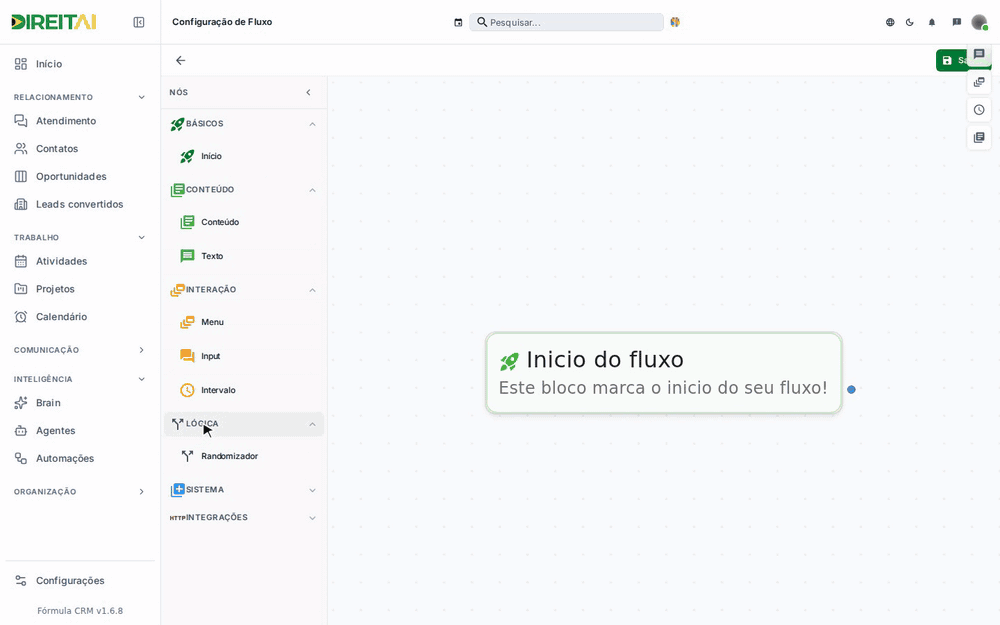Expand the ORGANIZAÇÃO group

click(142, 492)
